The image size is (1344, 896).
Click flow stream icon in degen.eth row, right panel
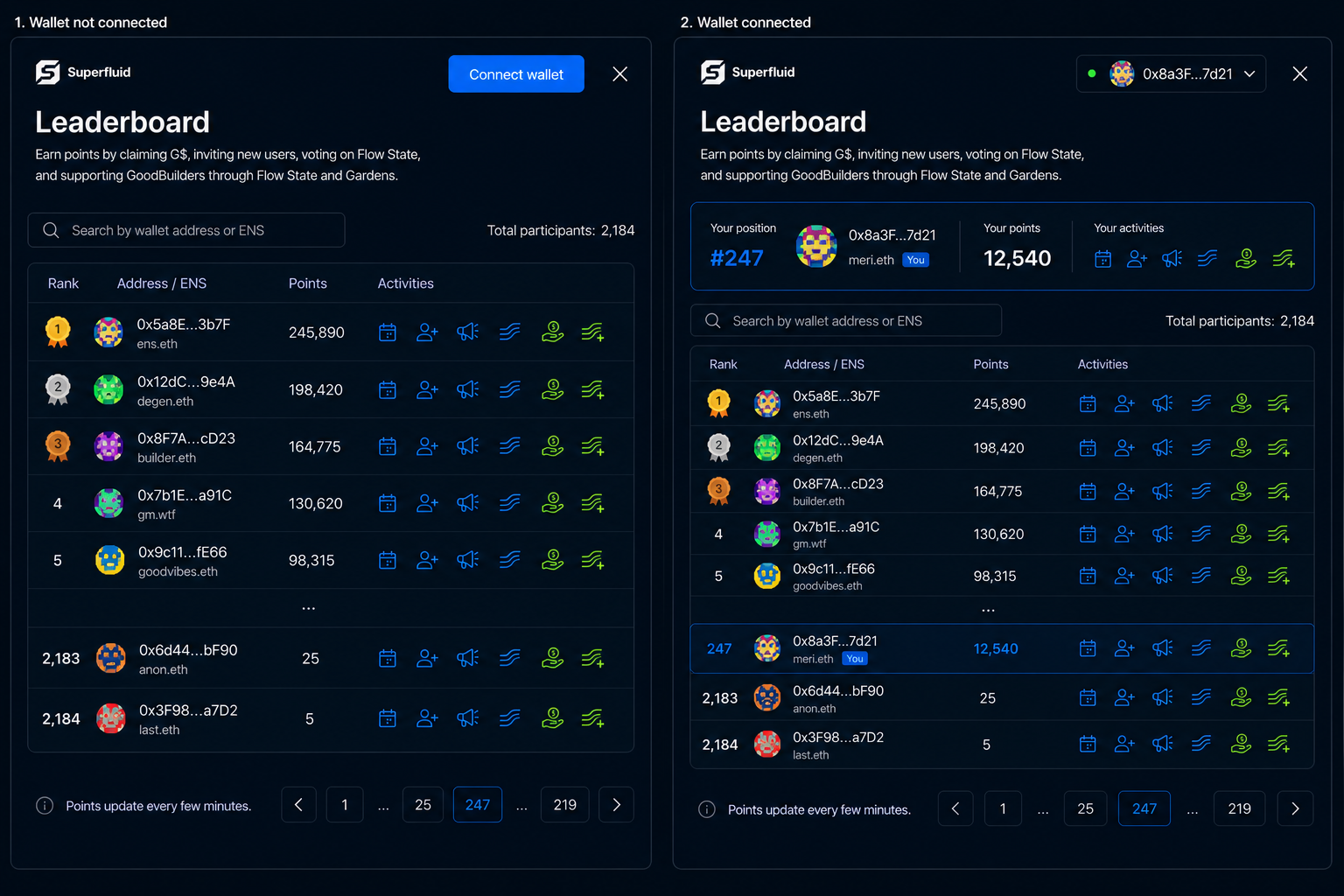point(1201,447)
